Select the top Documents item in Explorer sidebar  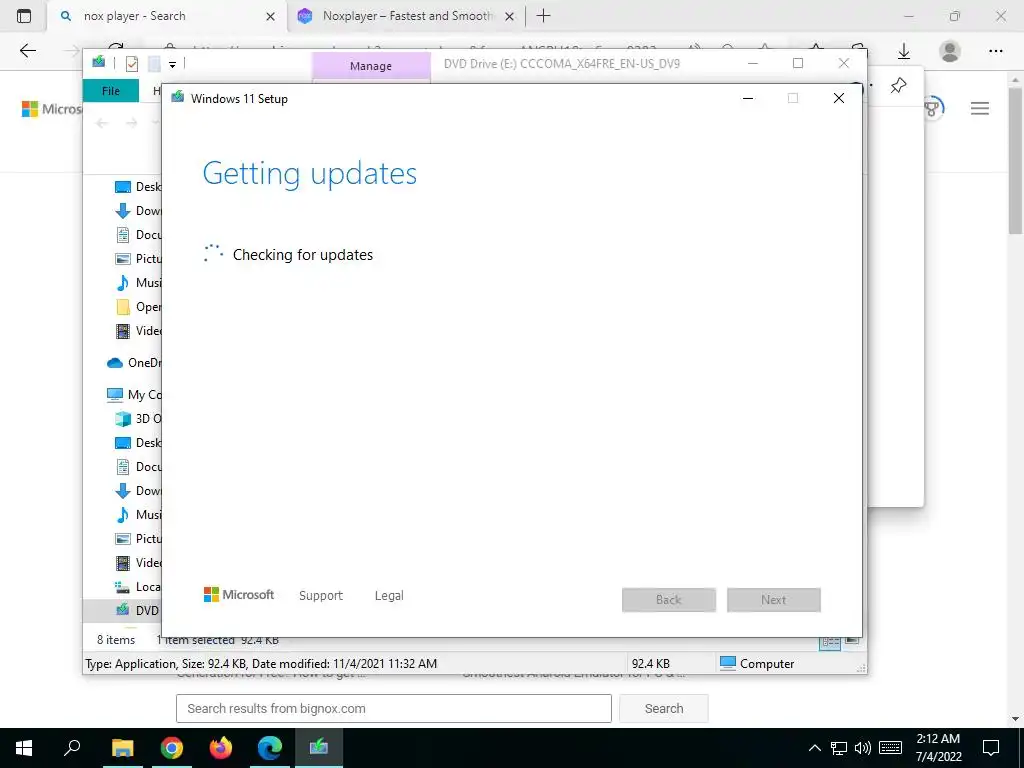click(138, 235)
